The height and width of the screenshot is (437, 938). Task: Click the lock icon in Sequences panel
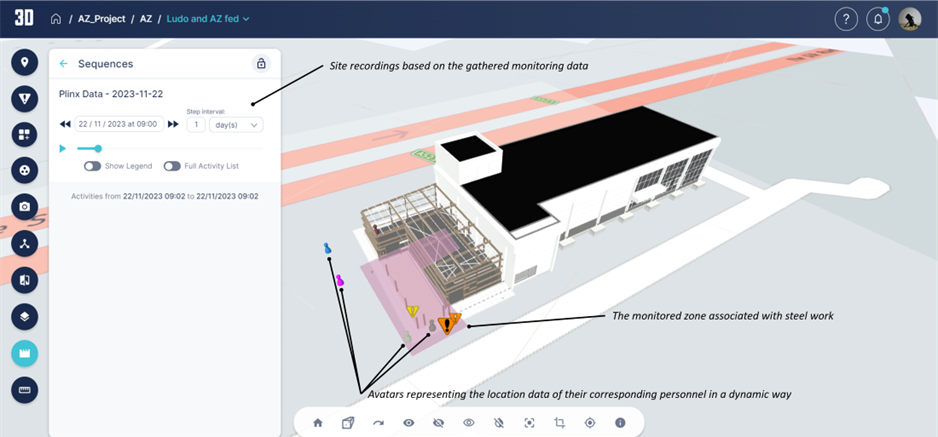point(261,63)
